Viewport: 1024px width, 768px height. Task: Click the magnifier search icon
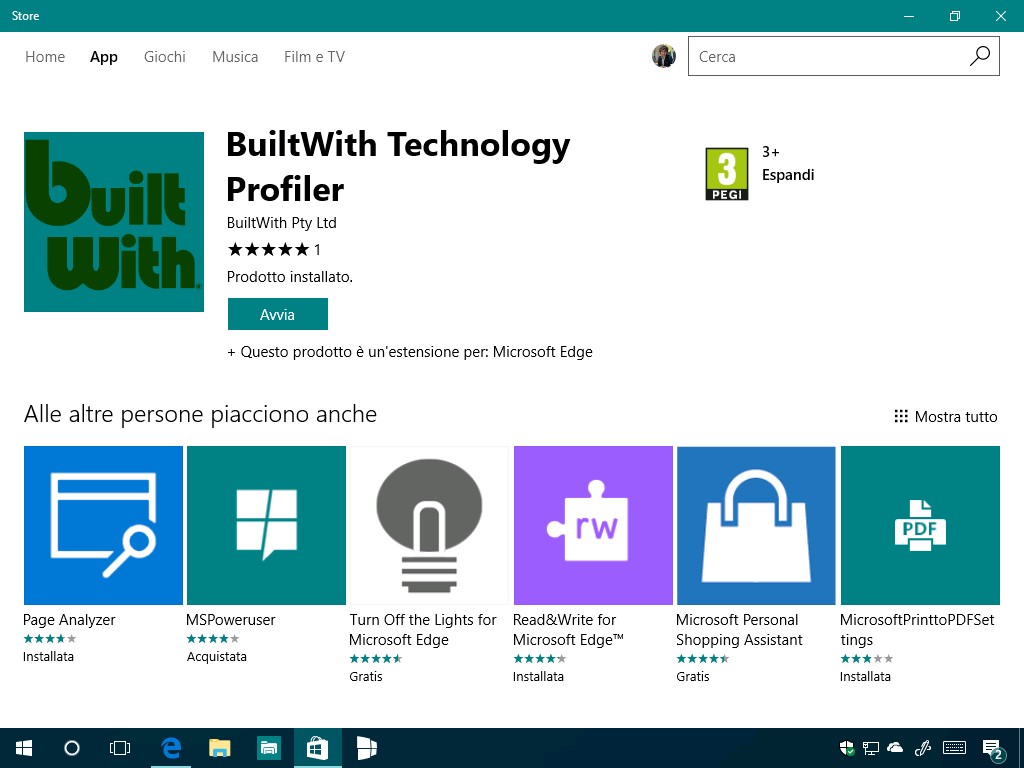click(980, 56)
